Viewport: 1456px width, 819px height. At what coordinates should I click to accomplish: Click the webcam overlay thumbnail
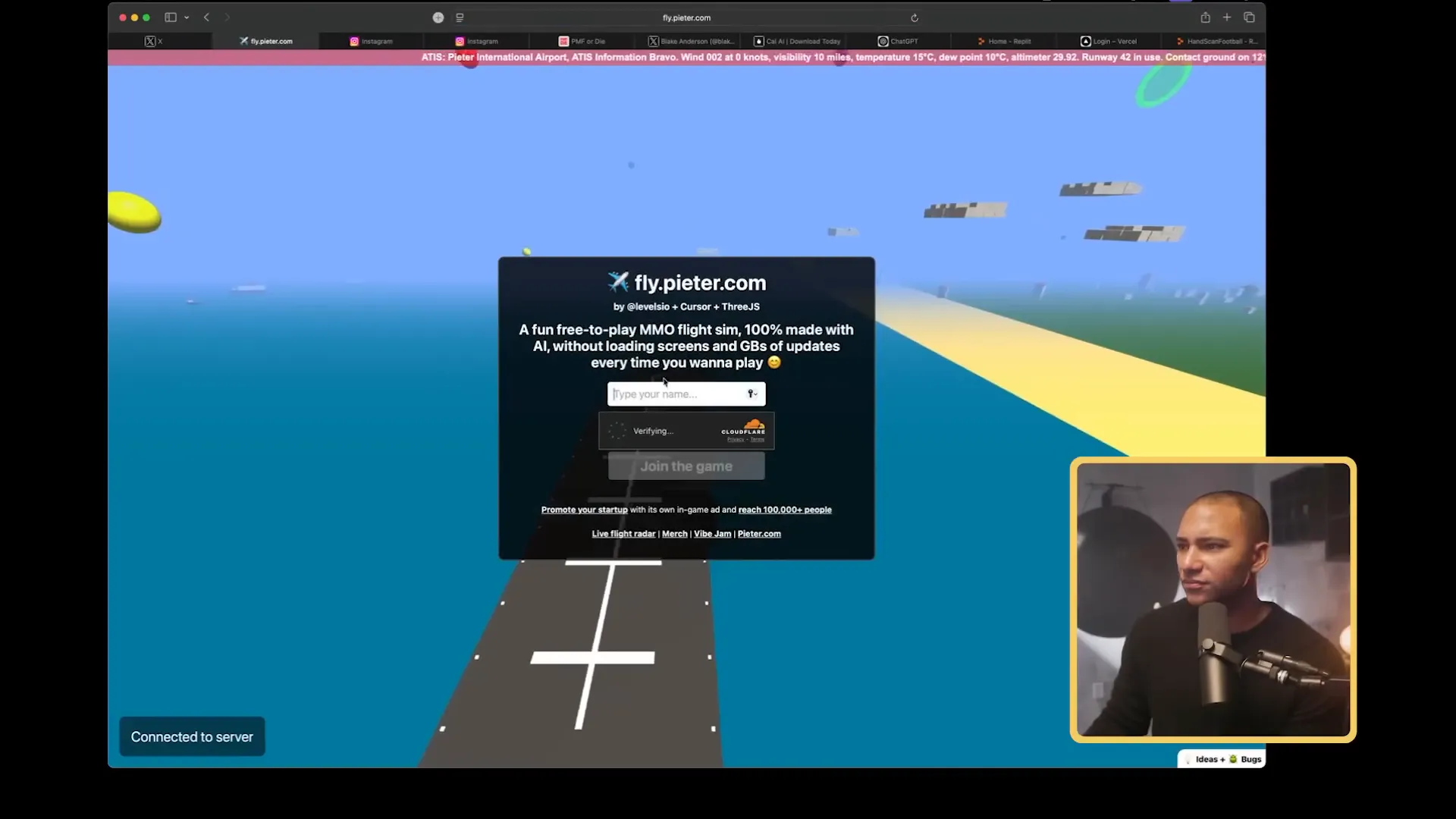click(x=1213, y=599)
